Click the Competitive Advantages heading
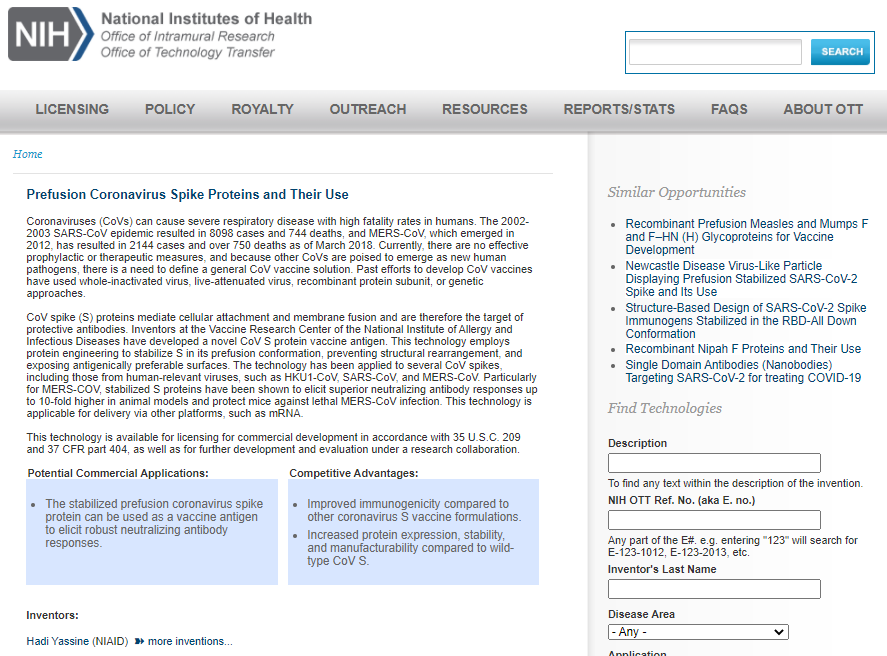The width and height of the screenshot is (887, 656). click(x=354, y=473)
